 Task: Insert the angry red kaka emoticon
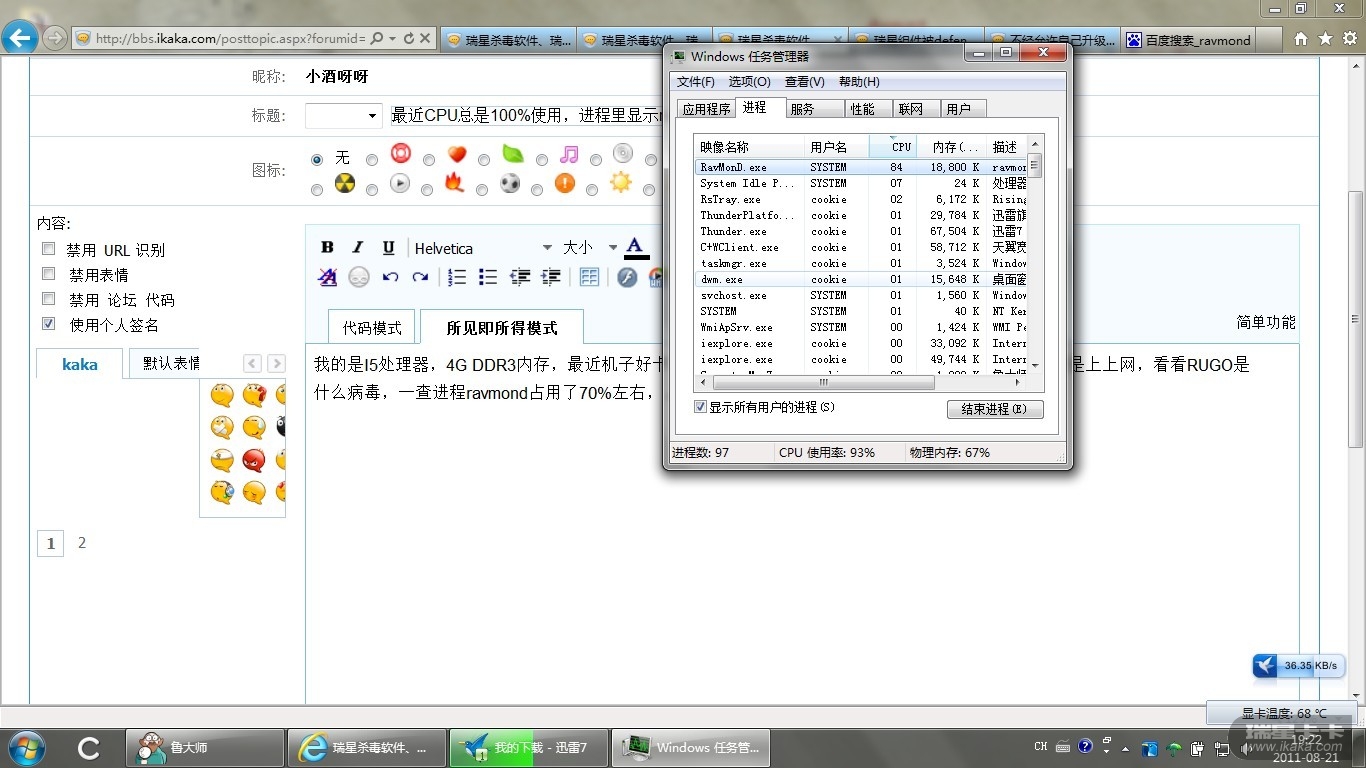254,460
